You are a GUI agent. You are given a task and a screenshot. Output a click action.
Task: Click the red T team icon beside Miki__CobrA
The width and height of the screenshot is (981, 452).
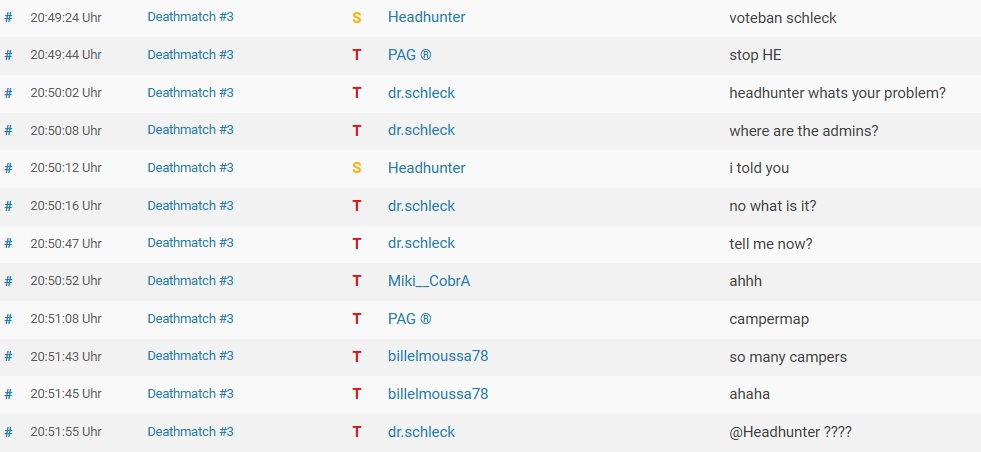tap(357, 281)
